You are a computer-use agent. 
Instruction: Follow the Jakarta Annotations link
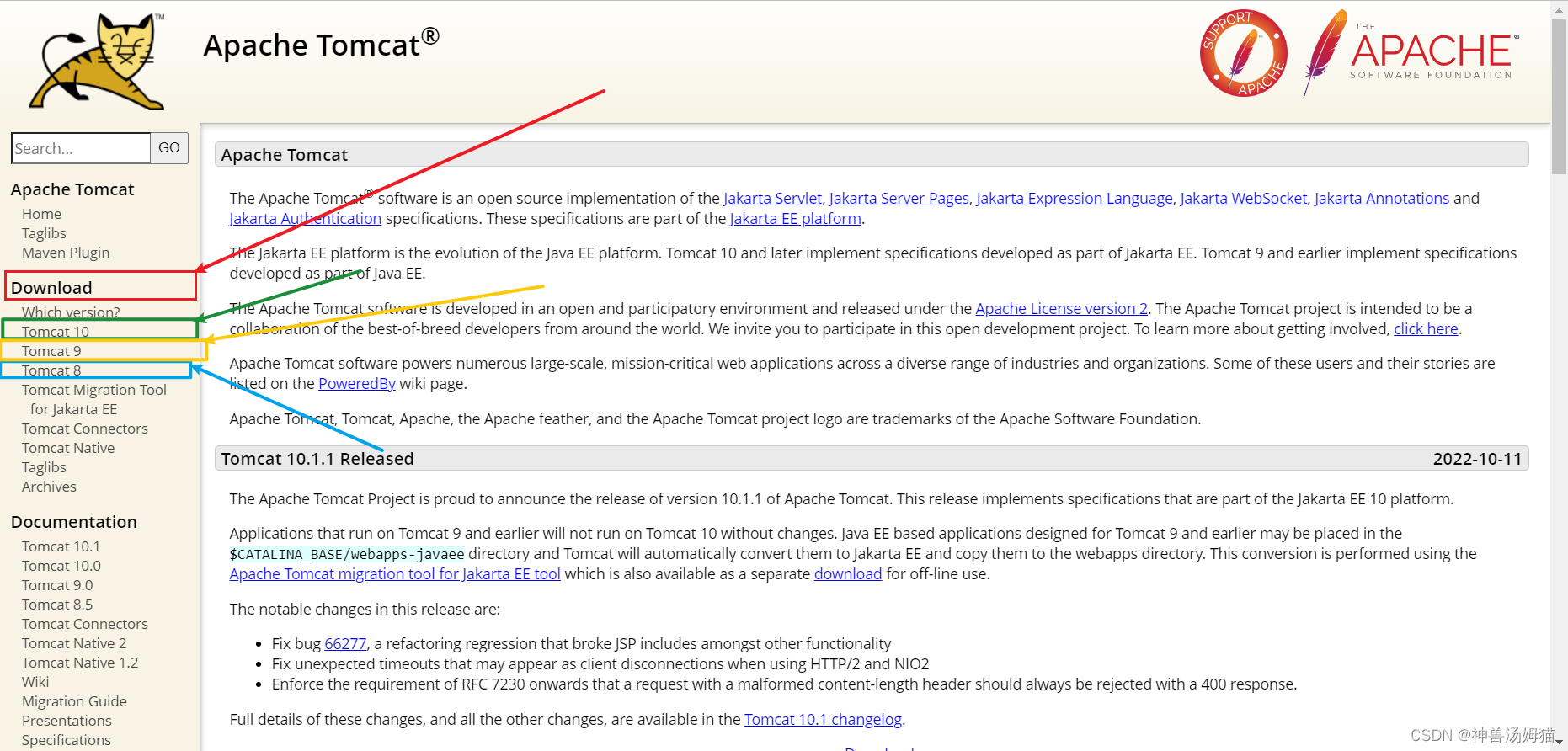pyautogui.click(x=1382, y=199)
